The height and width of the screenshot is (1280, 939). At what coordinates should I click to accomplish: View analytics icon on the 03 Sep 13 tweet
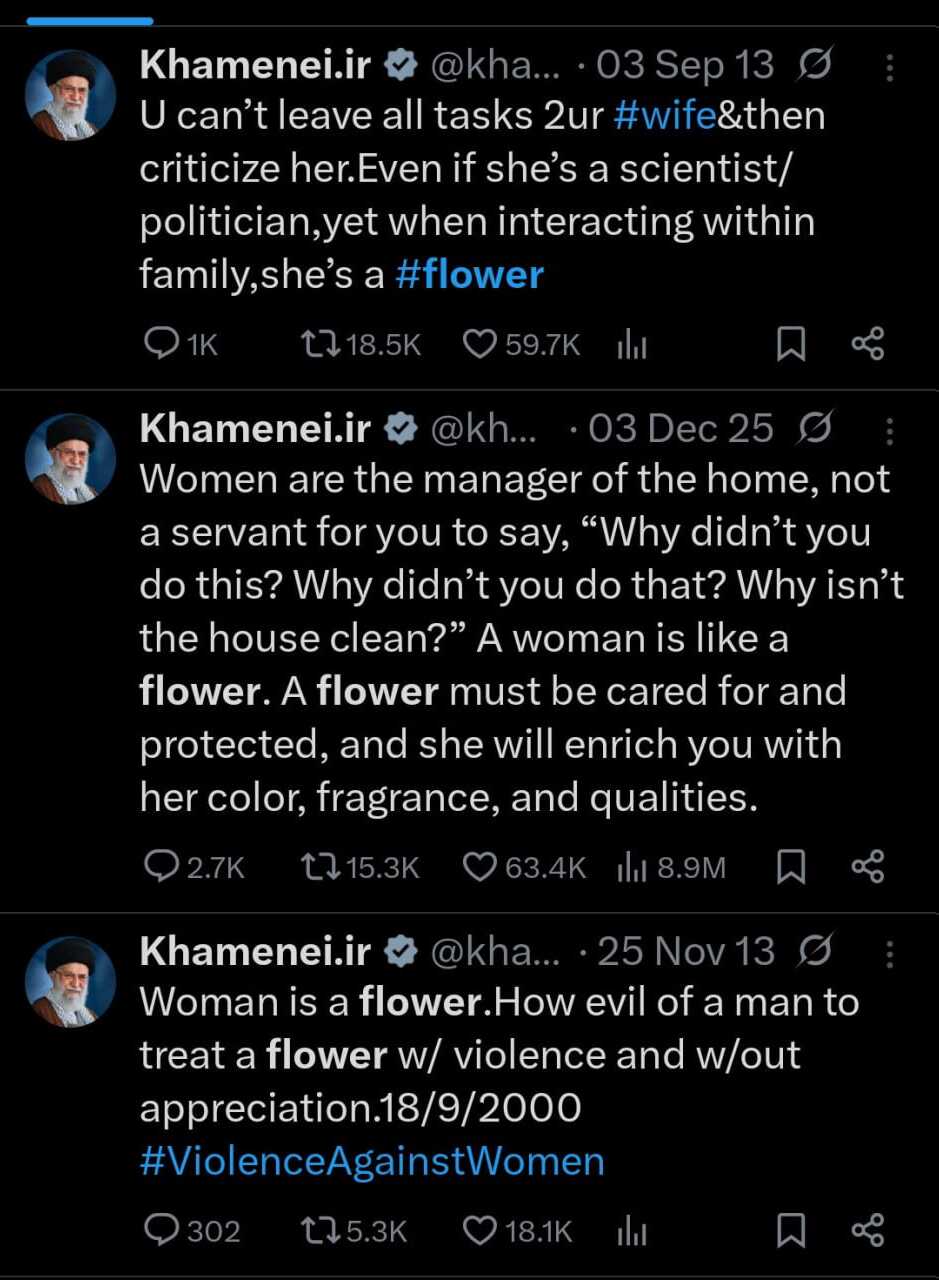click(632, 345)
